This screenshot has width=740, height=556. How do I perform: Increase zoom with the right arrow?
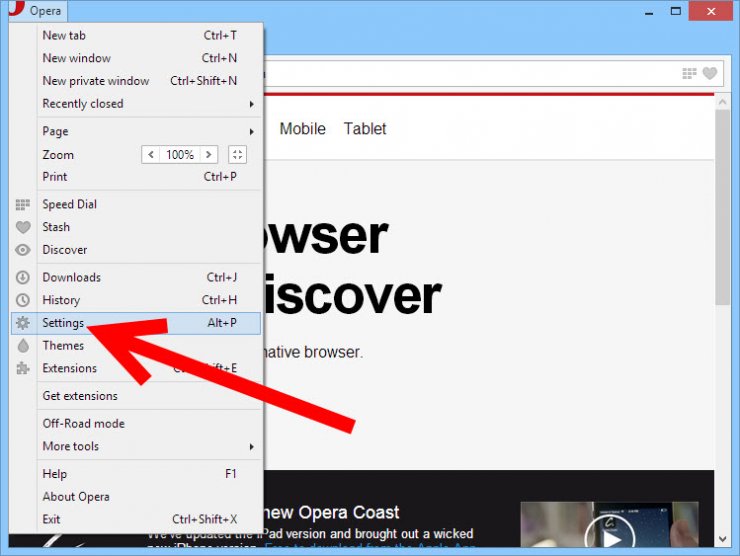tap(209, 154)
